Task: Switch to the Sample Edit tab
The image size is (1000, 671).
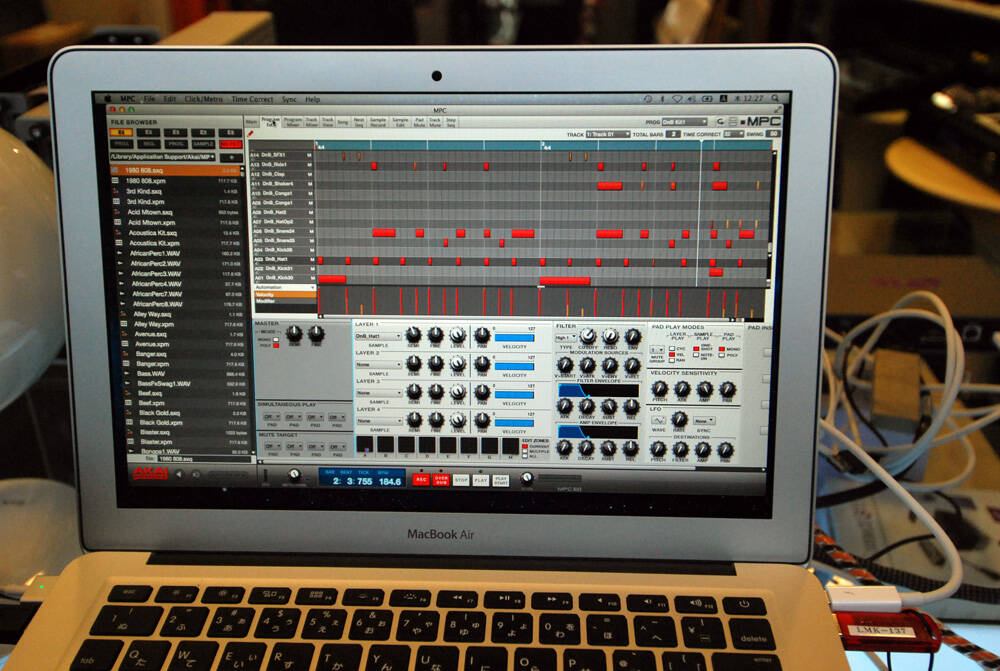Action: tap(400, 121)
